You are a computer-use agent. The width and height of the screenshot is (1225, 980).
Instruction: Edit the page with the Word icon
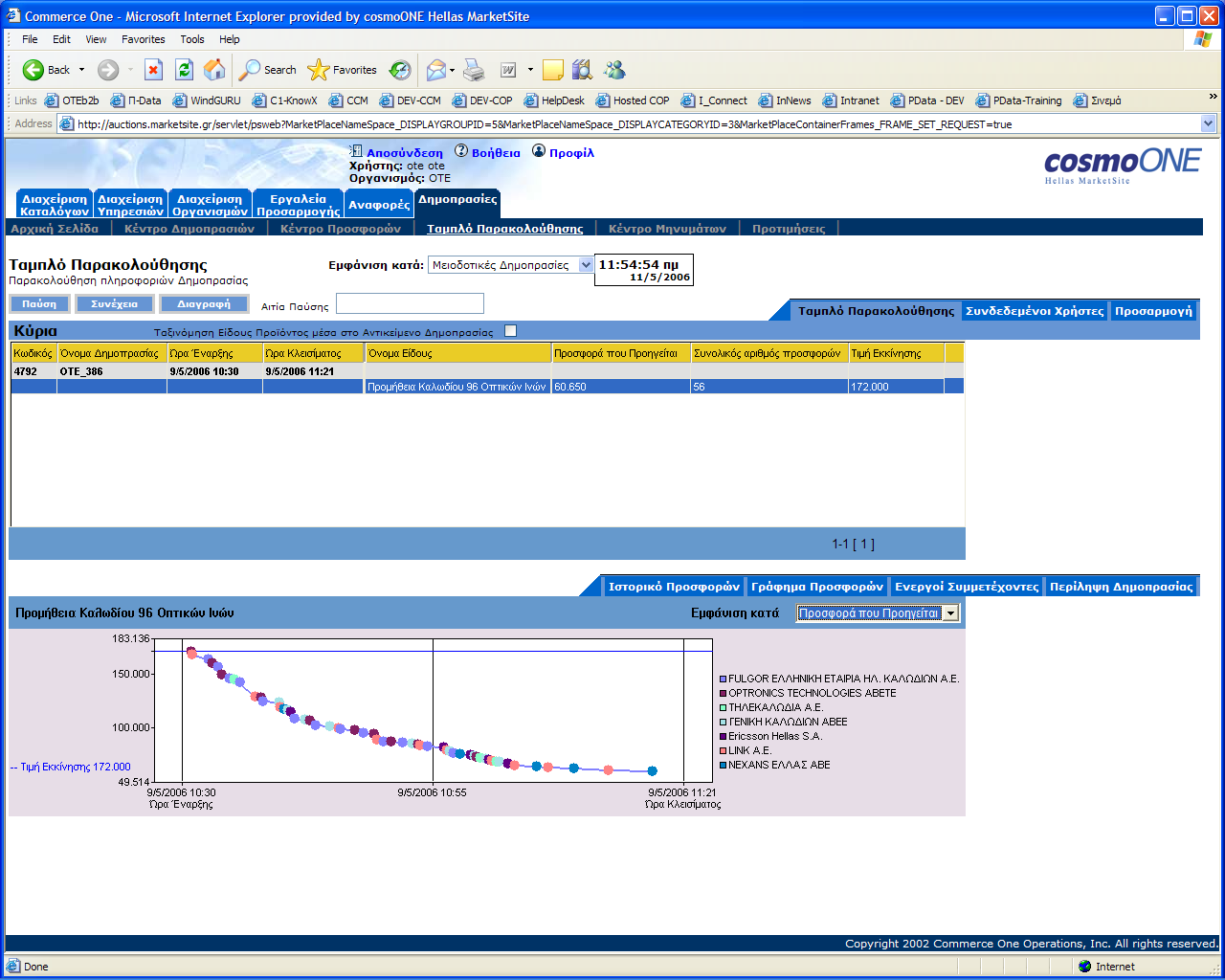(x=508, y=70)
